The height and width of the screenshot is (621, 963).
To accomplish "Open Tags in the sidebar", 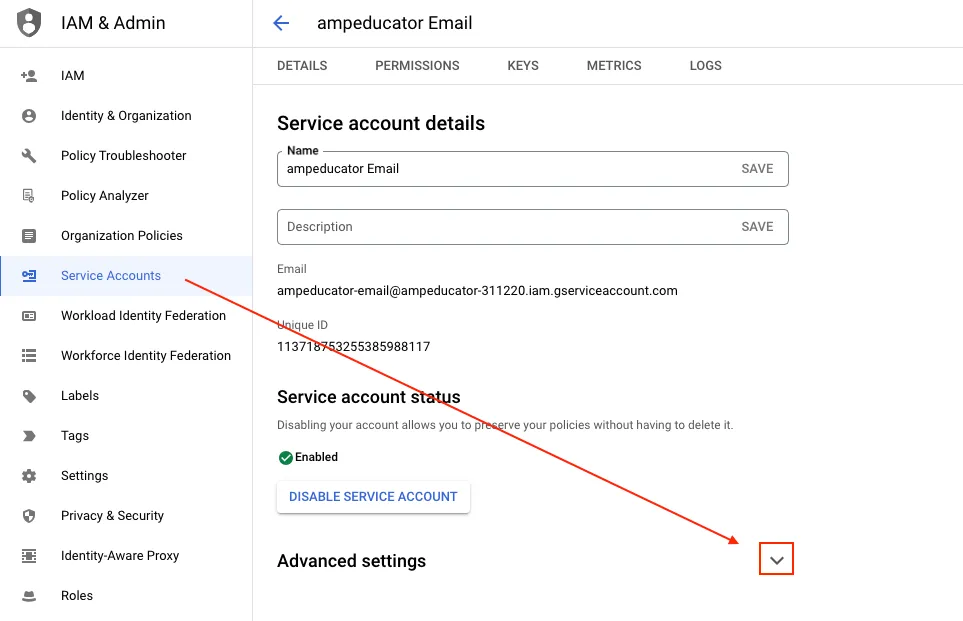I will tap(126, 436).
